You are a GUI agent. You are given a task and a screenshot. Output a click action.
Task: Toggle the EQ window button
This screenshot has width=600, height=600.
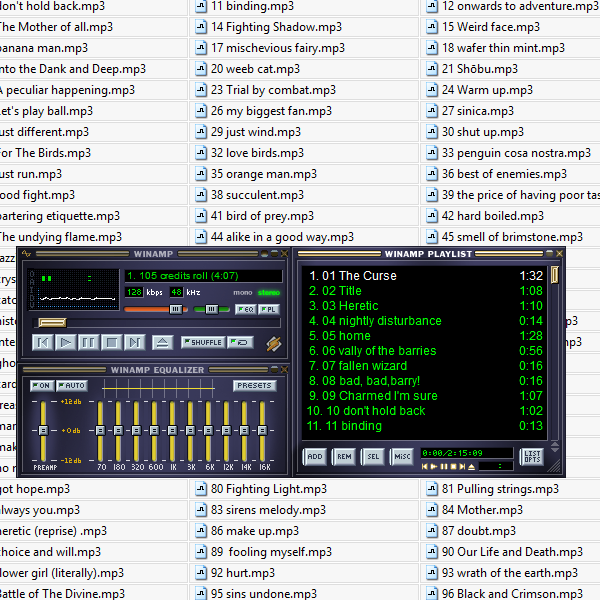[x=246, y=309]
